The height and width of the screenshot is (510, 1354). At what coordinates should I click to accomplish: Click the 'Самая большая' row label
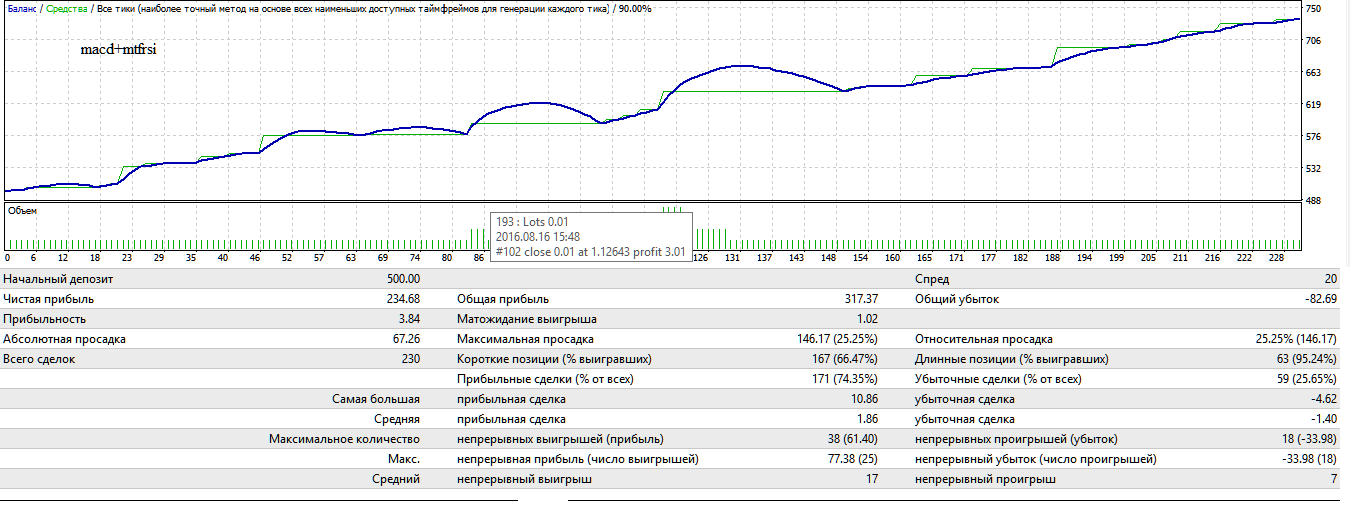tap(376, 399)
